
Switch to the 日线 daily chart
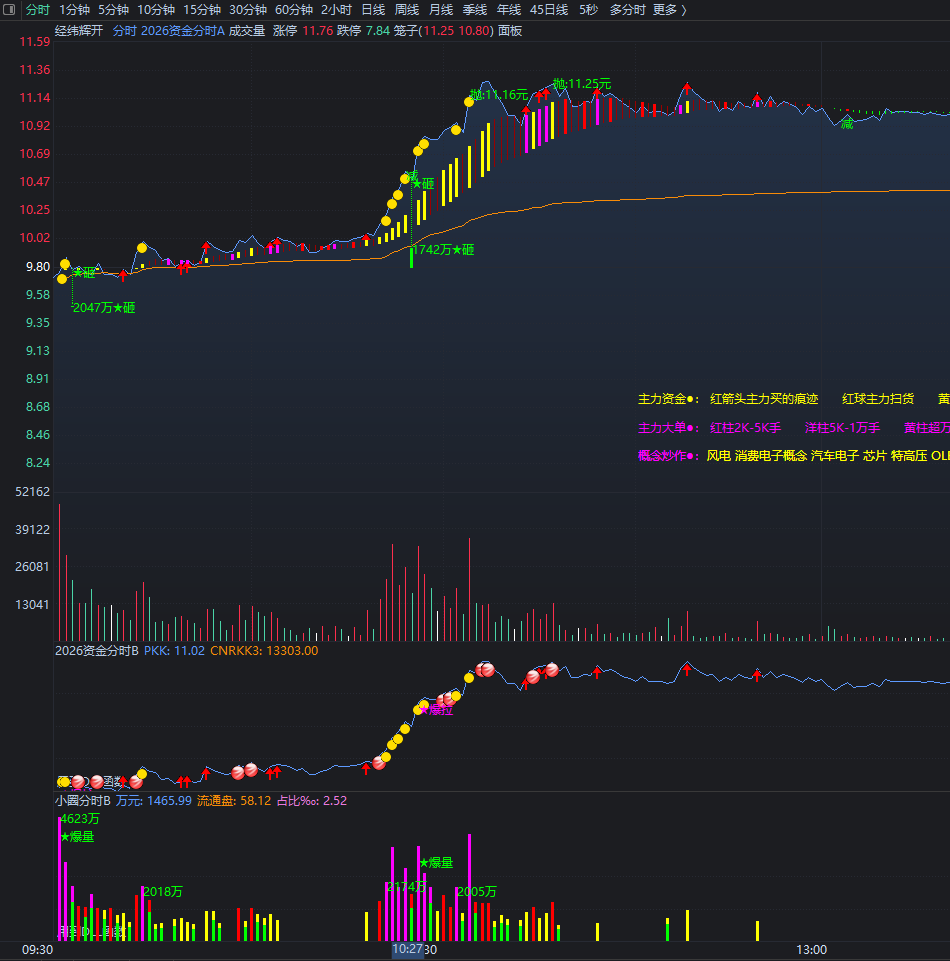point(373,10)
